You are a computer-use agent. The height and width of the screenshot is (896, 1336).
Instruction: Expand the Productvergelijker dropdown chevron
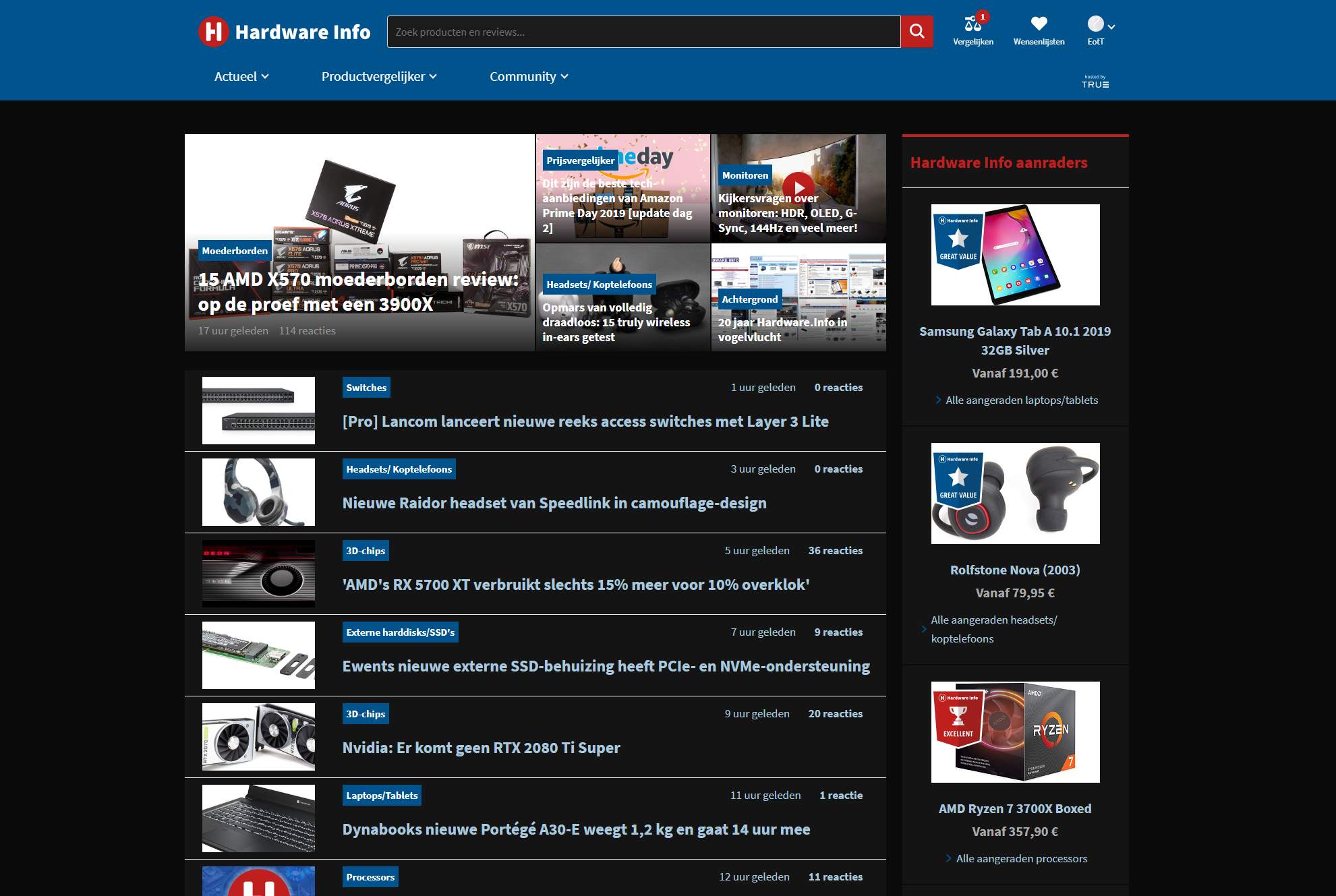coord(433,76)
